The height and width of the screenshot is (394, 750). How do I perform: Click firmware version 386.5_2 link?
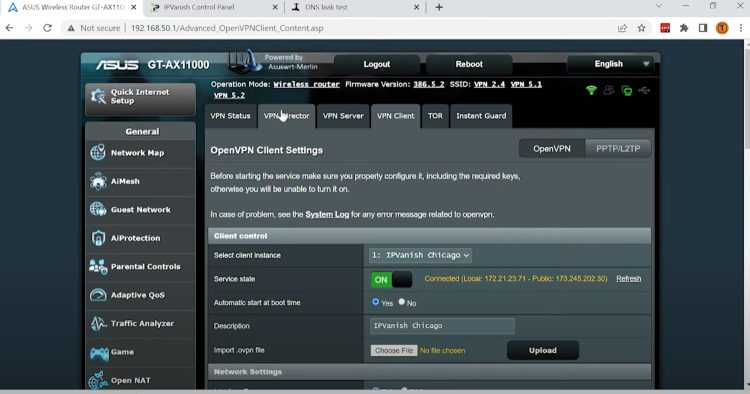click(429, 84)
